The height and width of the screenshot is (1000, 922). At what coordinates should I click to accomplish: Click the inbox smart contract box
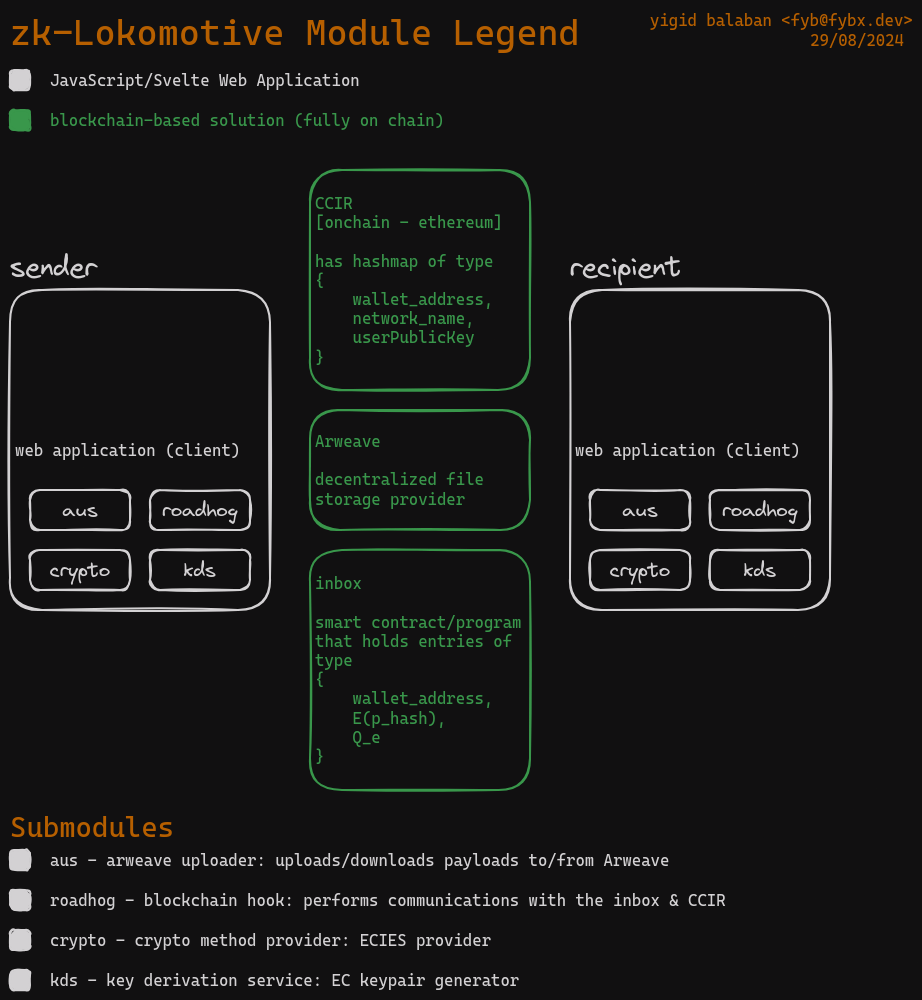pos(420,670)
